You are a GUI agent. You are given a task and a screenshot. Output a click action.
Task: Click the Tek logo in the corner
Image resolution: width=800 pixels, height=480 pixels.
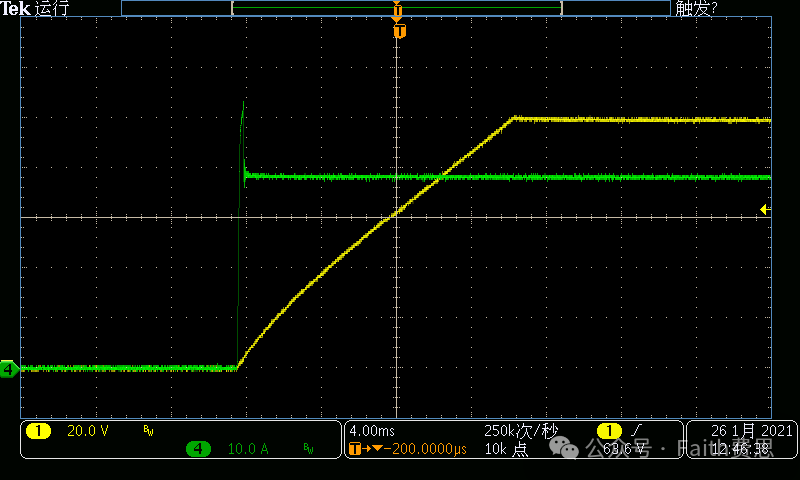coord(16,8)
